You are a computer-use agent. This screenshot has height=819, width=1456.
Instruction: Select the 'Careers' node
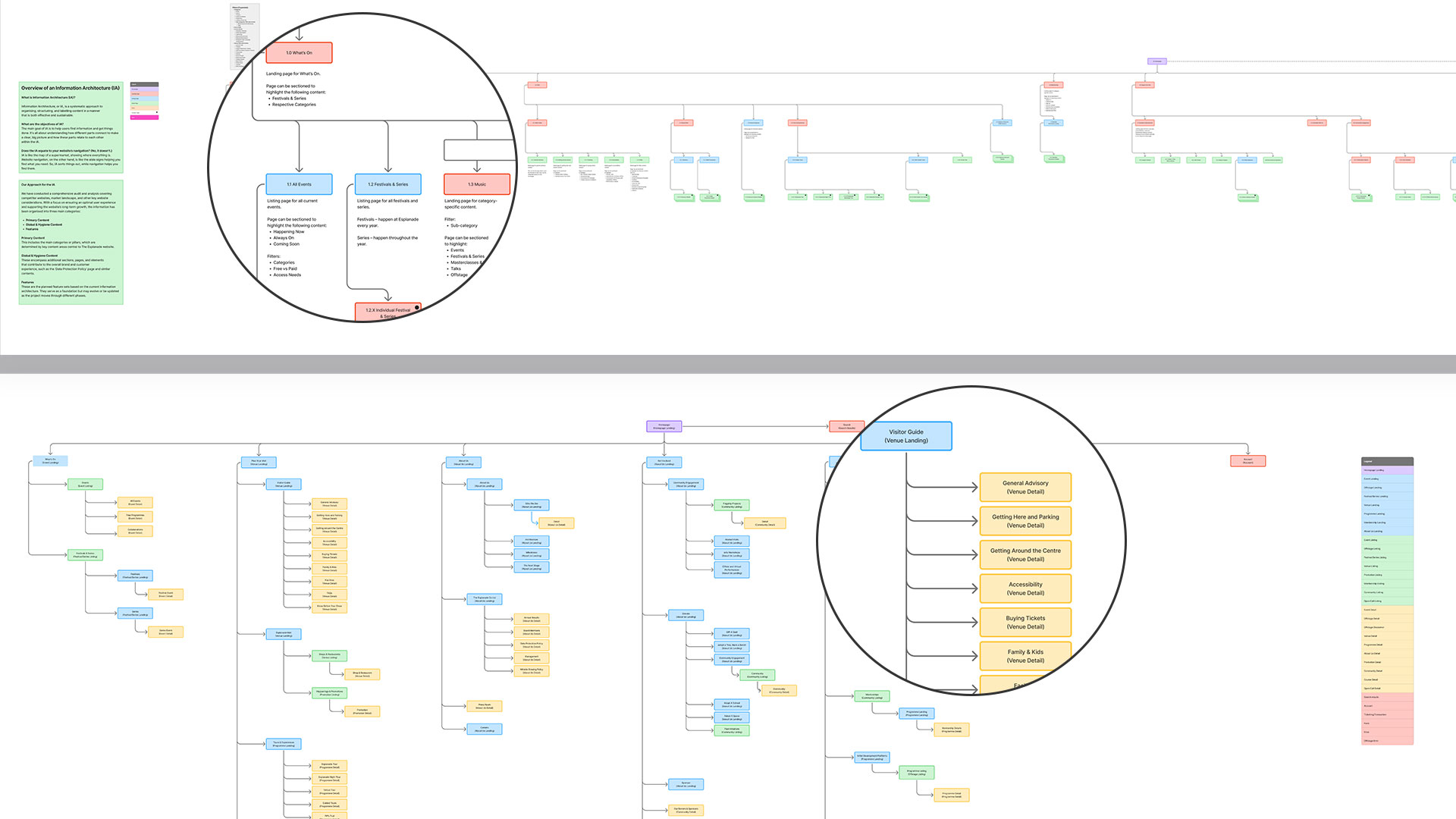(485, 730)
